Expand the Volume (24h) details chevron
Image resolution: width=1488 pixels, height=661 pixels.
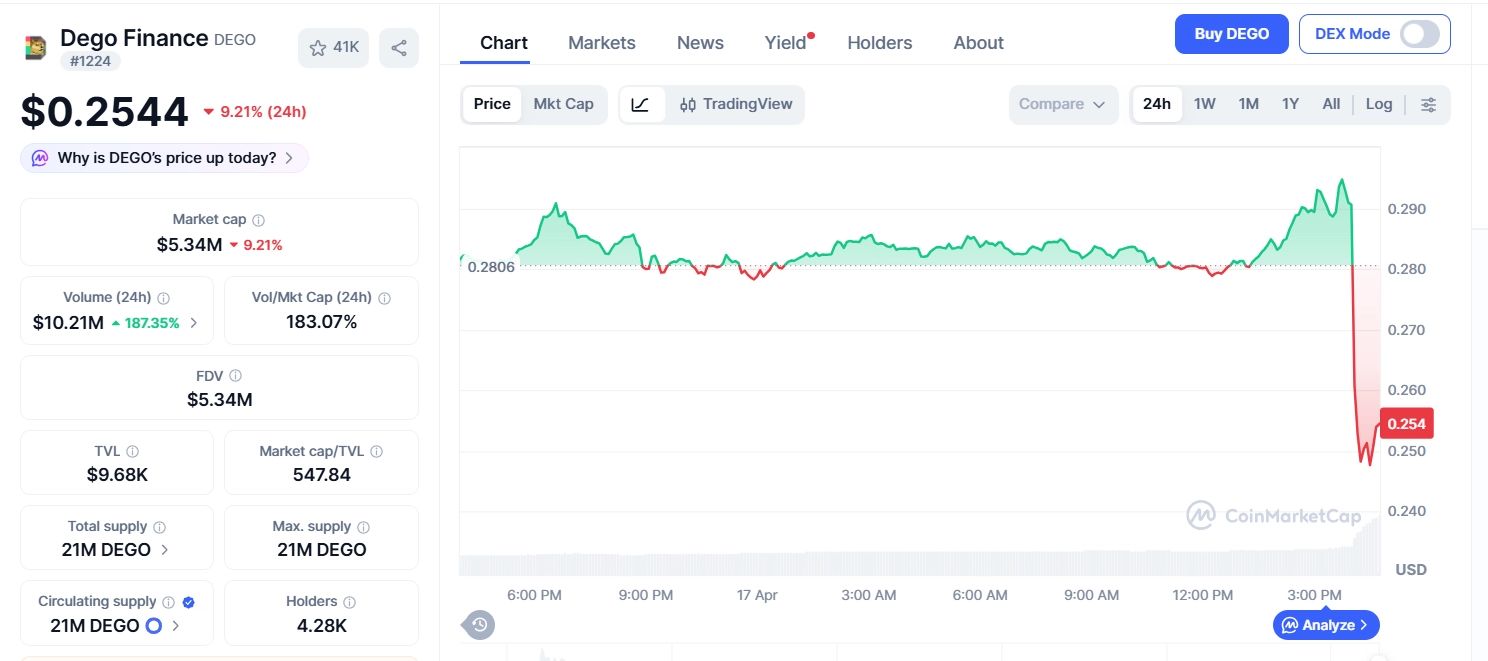[194, 323]
